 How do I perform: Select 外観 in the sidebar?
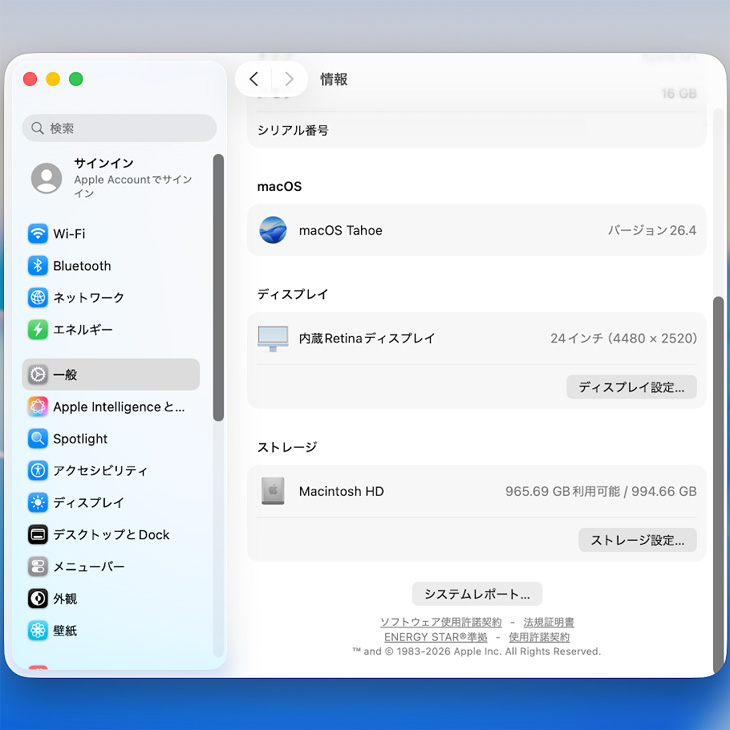(x=65, y=599)
